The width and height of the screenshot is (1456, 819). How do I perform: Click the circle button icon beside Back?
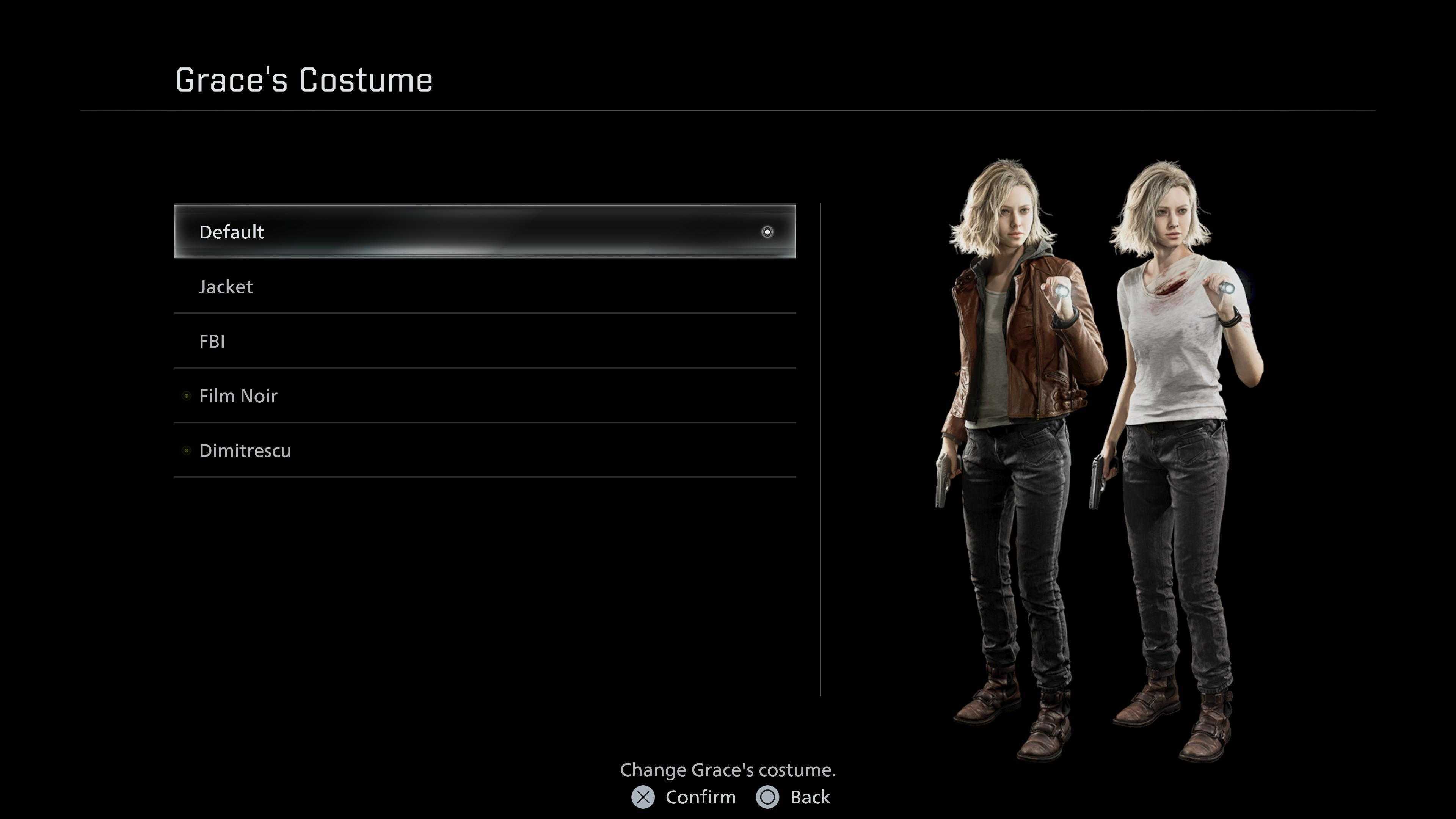[767, 797]
